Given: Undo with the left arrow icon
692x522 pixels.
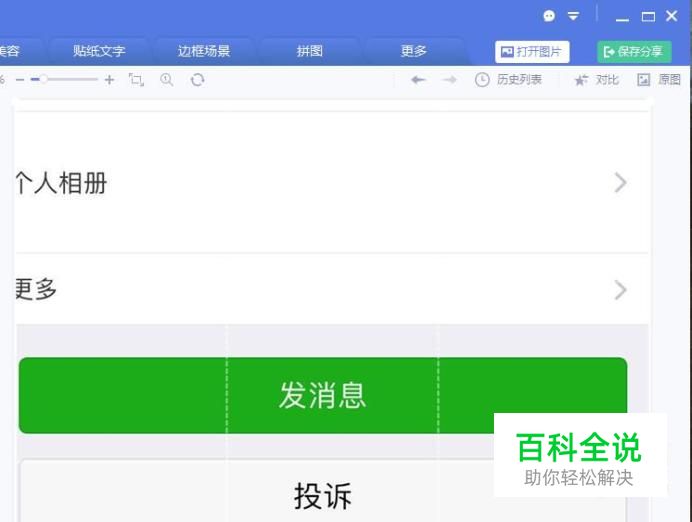Looking at the screenshot, I should [418, 80].
